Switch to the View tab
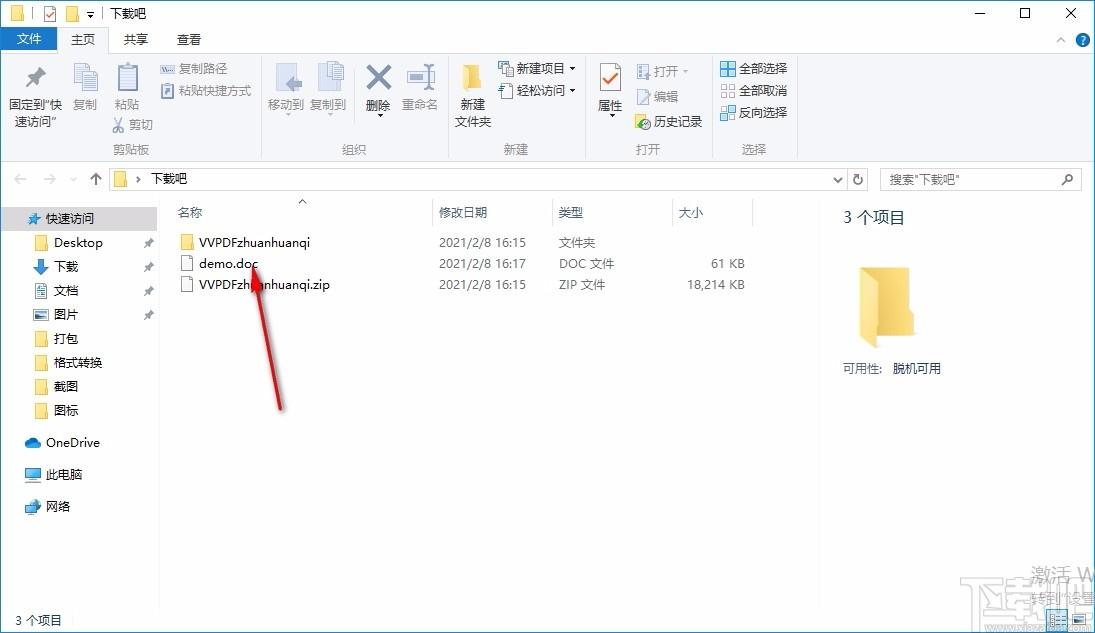The width and height of the screenshot is (1095, 633). point(189,40)
